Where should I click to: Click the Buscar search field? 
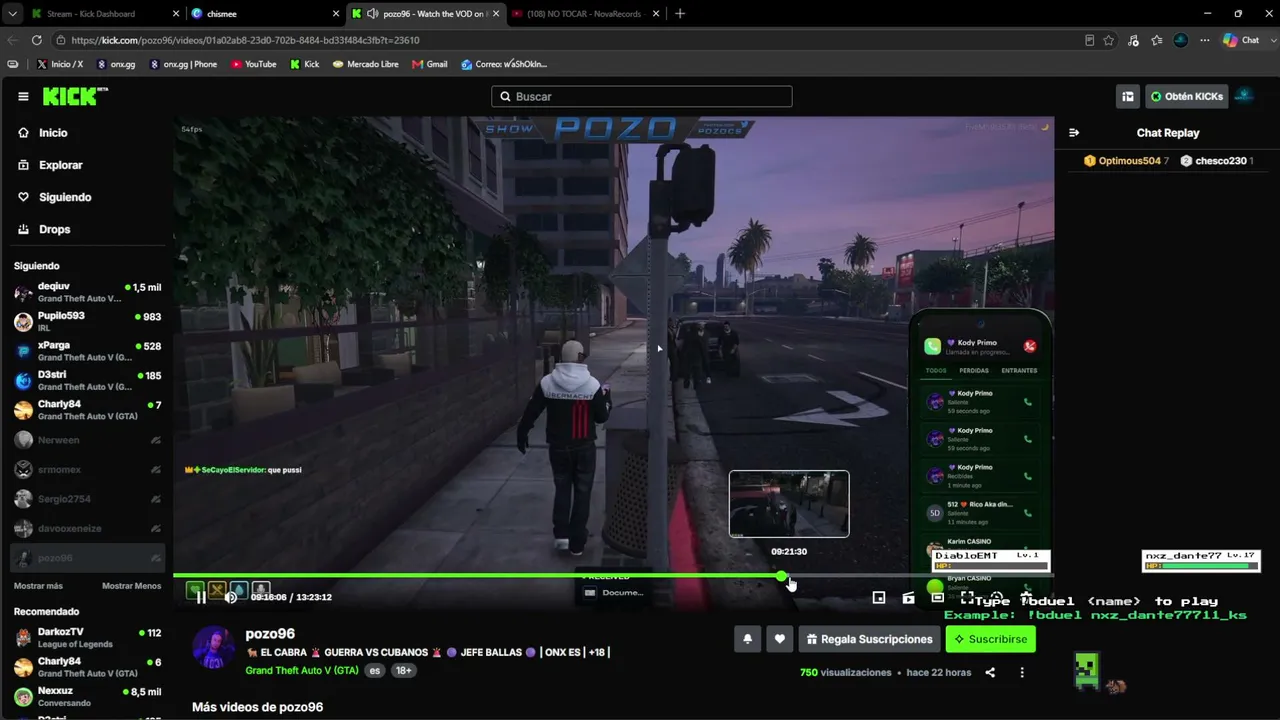coord(642,97)
